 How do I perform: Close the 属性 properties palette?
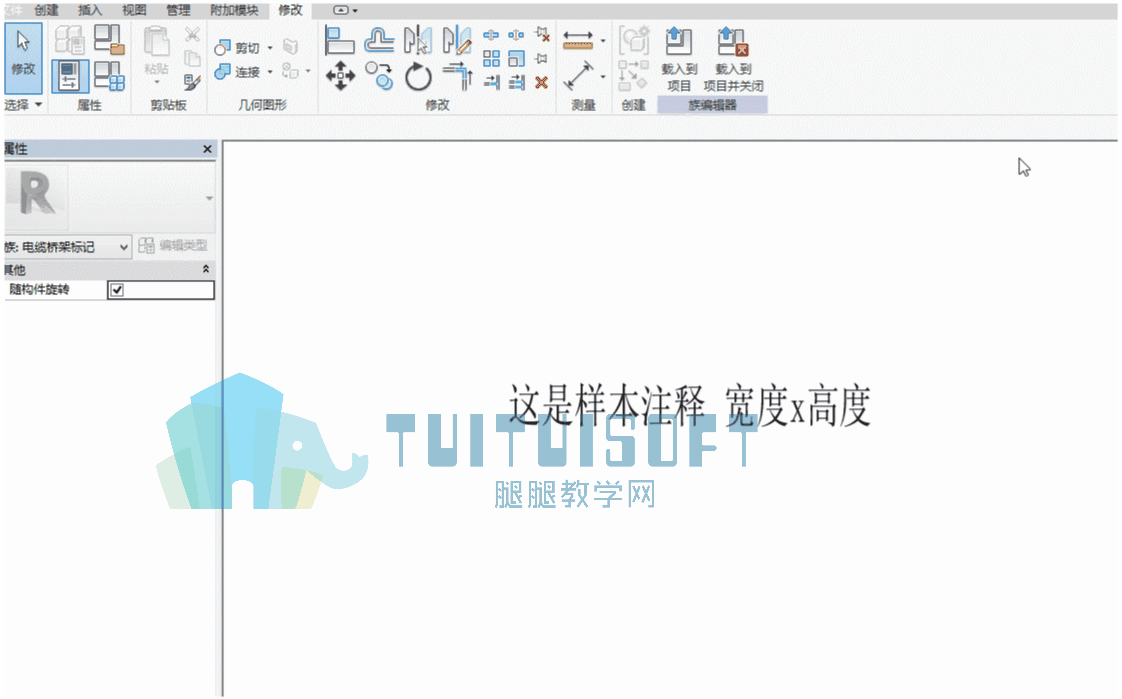[208, 149]
